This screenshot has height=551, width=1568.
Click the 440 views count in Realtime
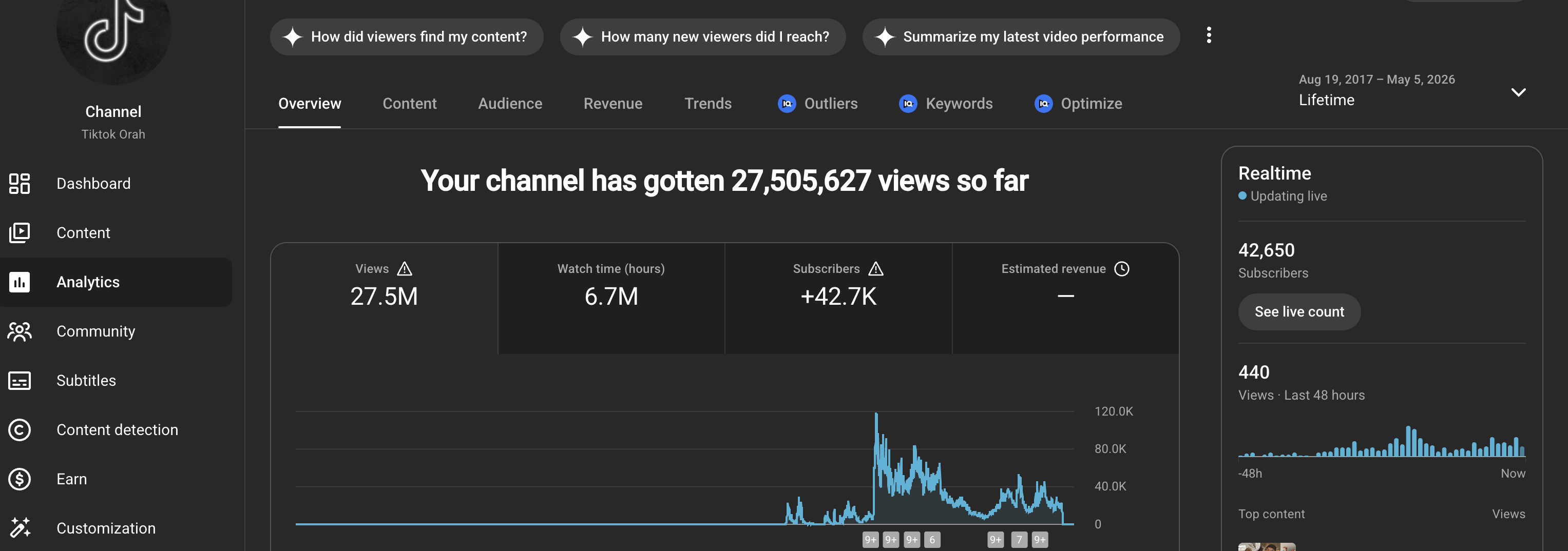point(1254,371)
